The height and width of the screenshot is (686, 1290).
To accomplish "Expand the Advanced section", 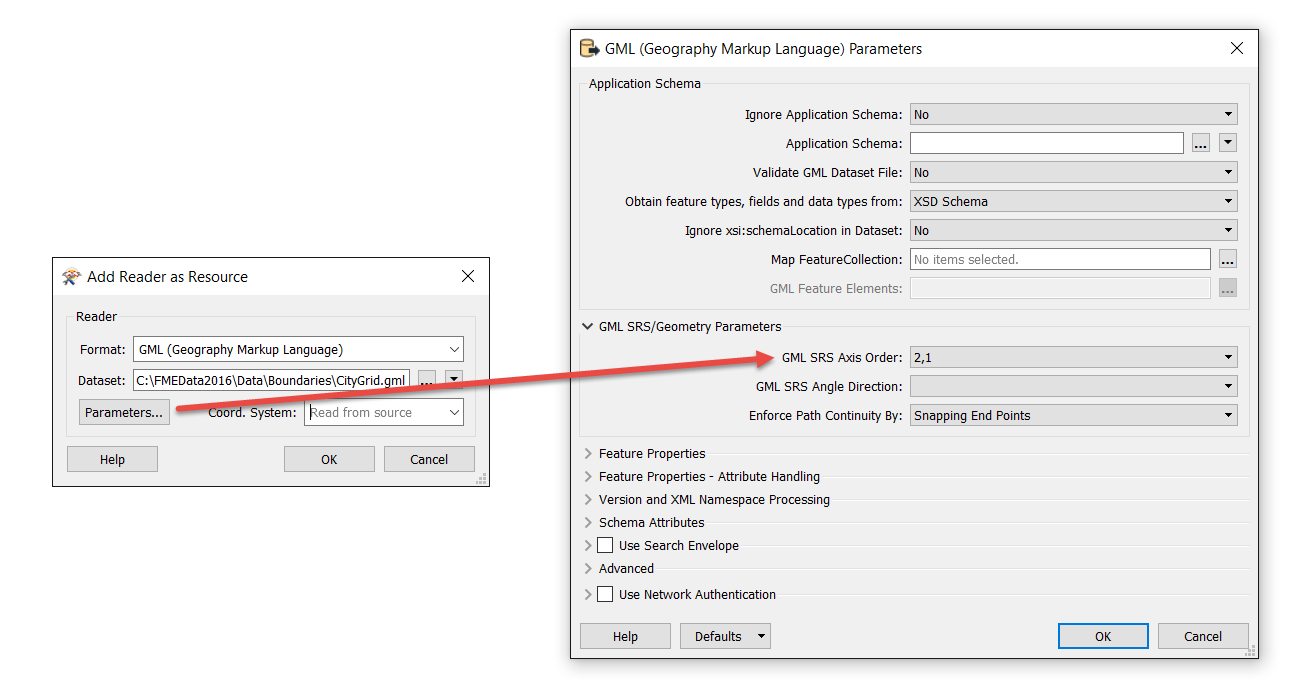I will [x=588, y=568].
